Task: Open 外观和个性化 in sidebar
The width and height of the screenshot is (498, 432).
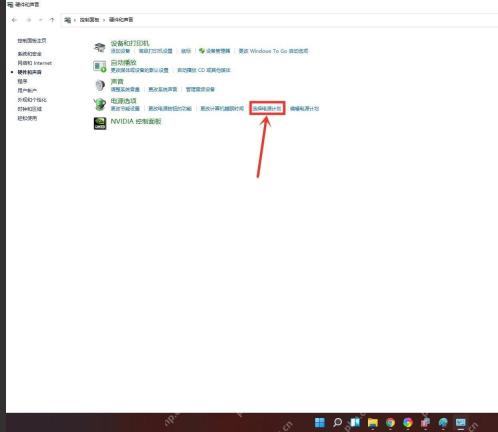Action: (x=32, y=100)
